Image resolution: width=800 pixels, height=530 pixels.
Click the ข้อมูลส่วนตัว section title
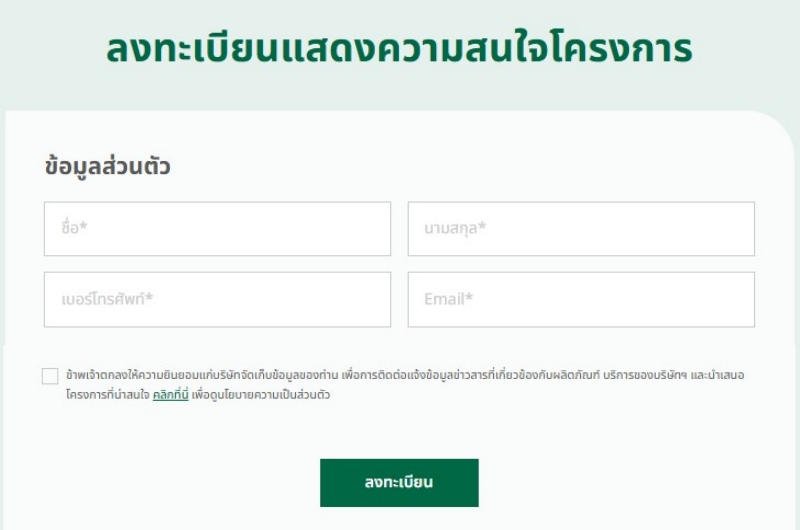[x=107, y=167]
